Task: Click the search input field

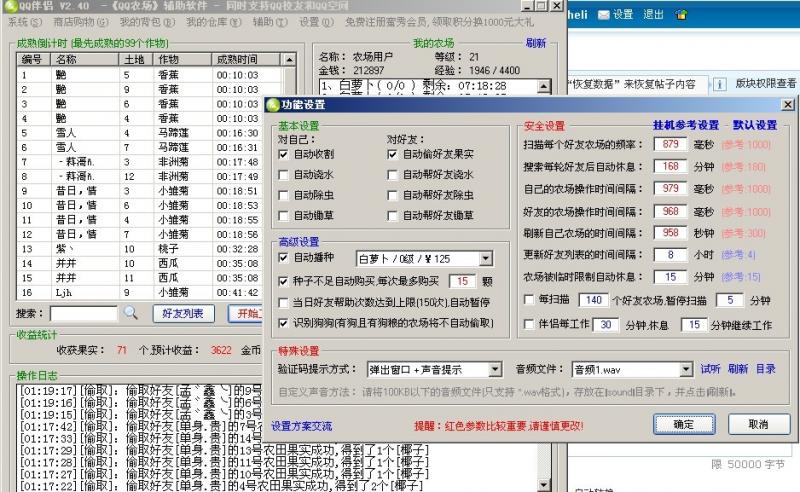Action: pyautogui.click(x=84, y=313)
